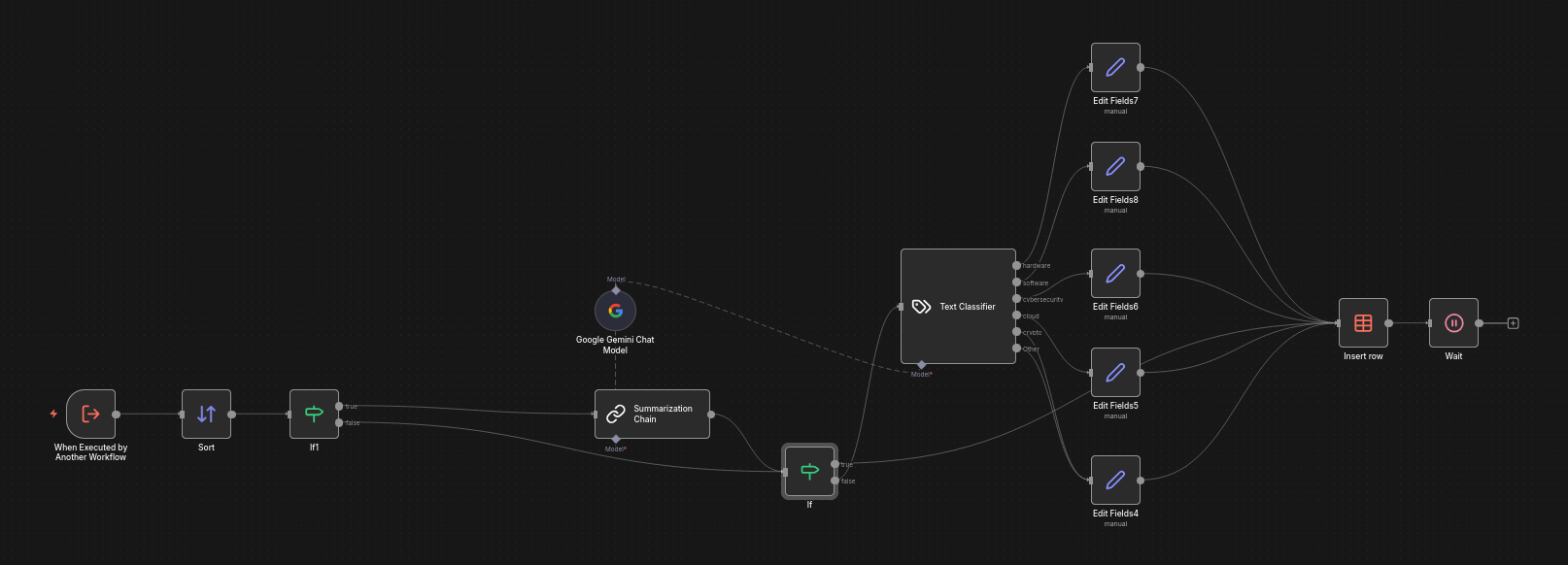The image size is (1568, 565).
Task: Select the Edit Fields4 node
Action: pos(1115,480)
